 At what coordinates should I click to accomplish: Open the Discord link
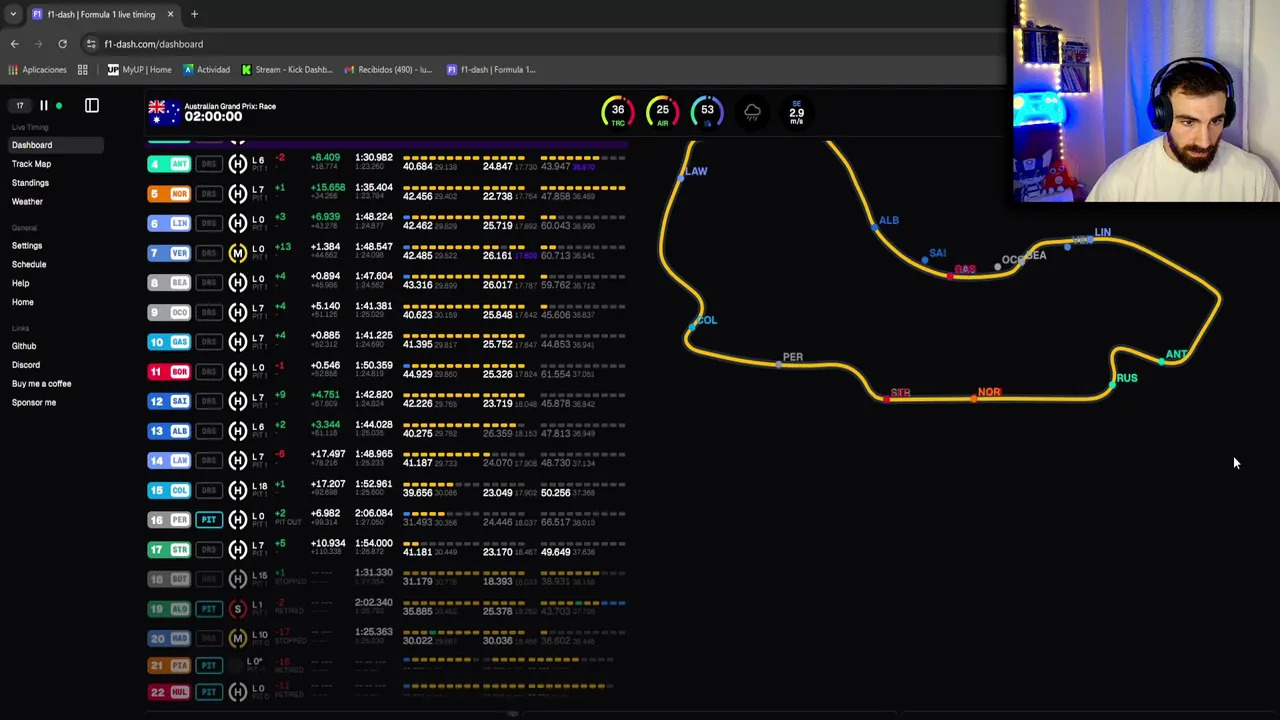[26, 365]
